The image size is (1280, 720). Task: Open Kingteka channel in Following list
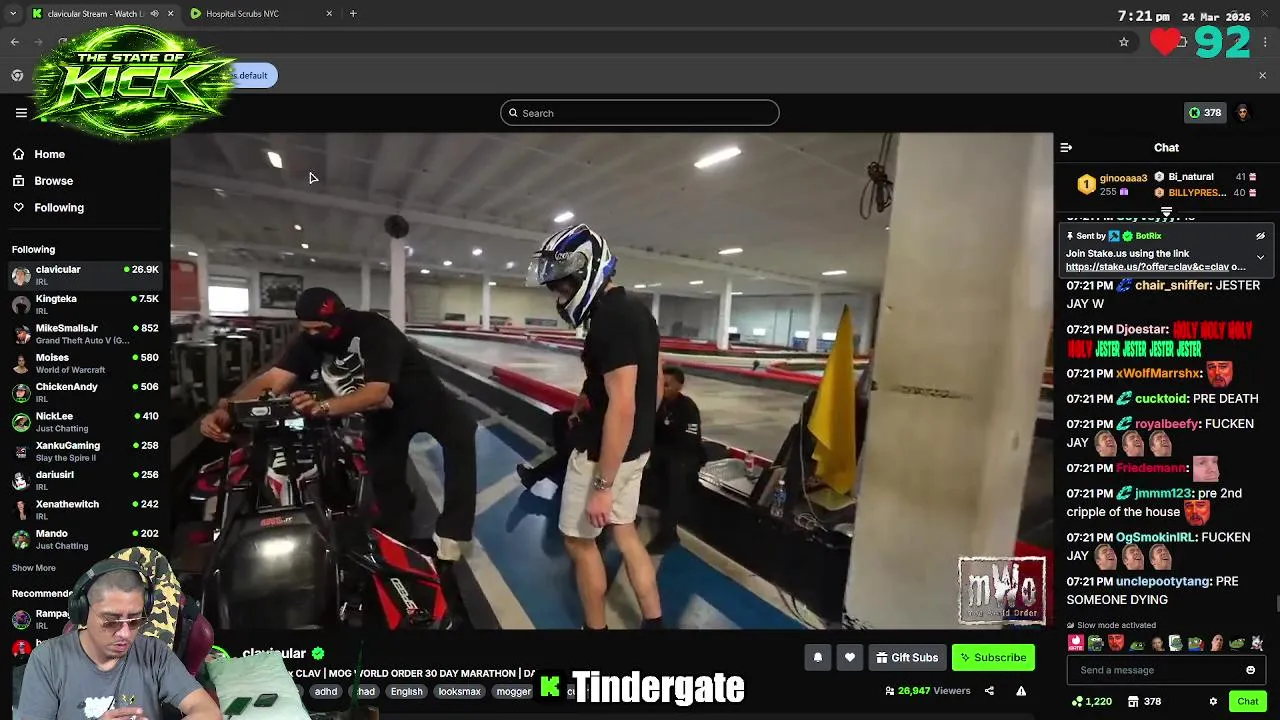pyautogui.click(x=85, y=304)
